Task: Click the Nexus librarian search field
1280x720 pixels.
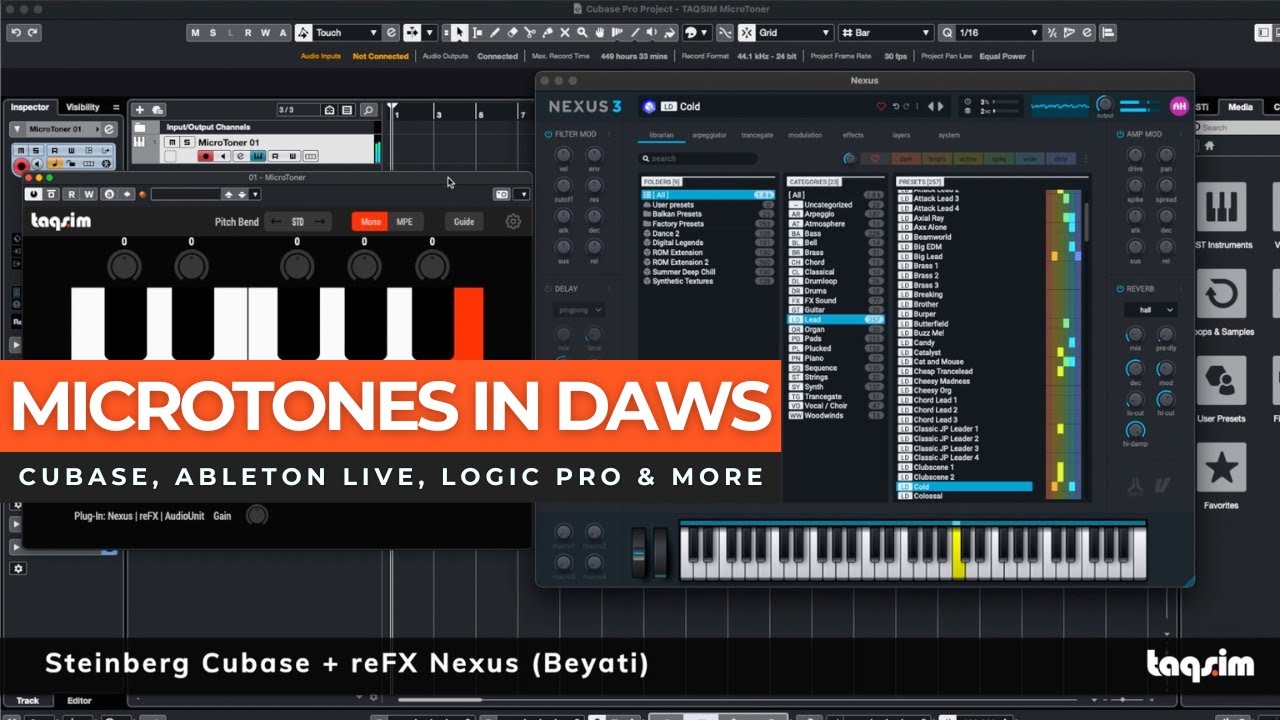Action: tap(699, 158)
